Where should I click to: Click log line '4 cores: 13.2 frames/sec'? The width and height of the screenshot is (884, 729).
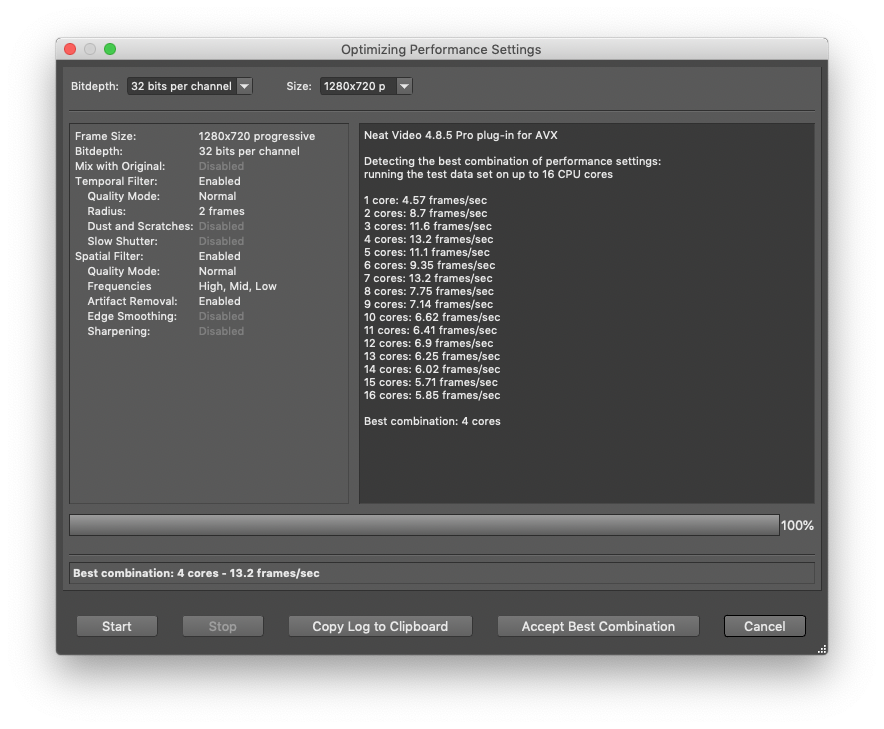428,239
